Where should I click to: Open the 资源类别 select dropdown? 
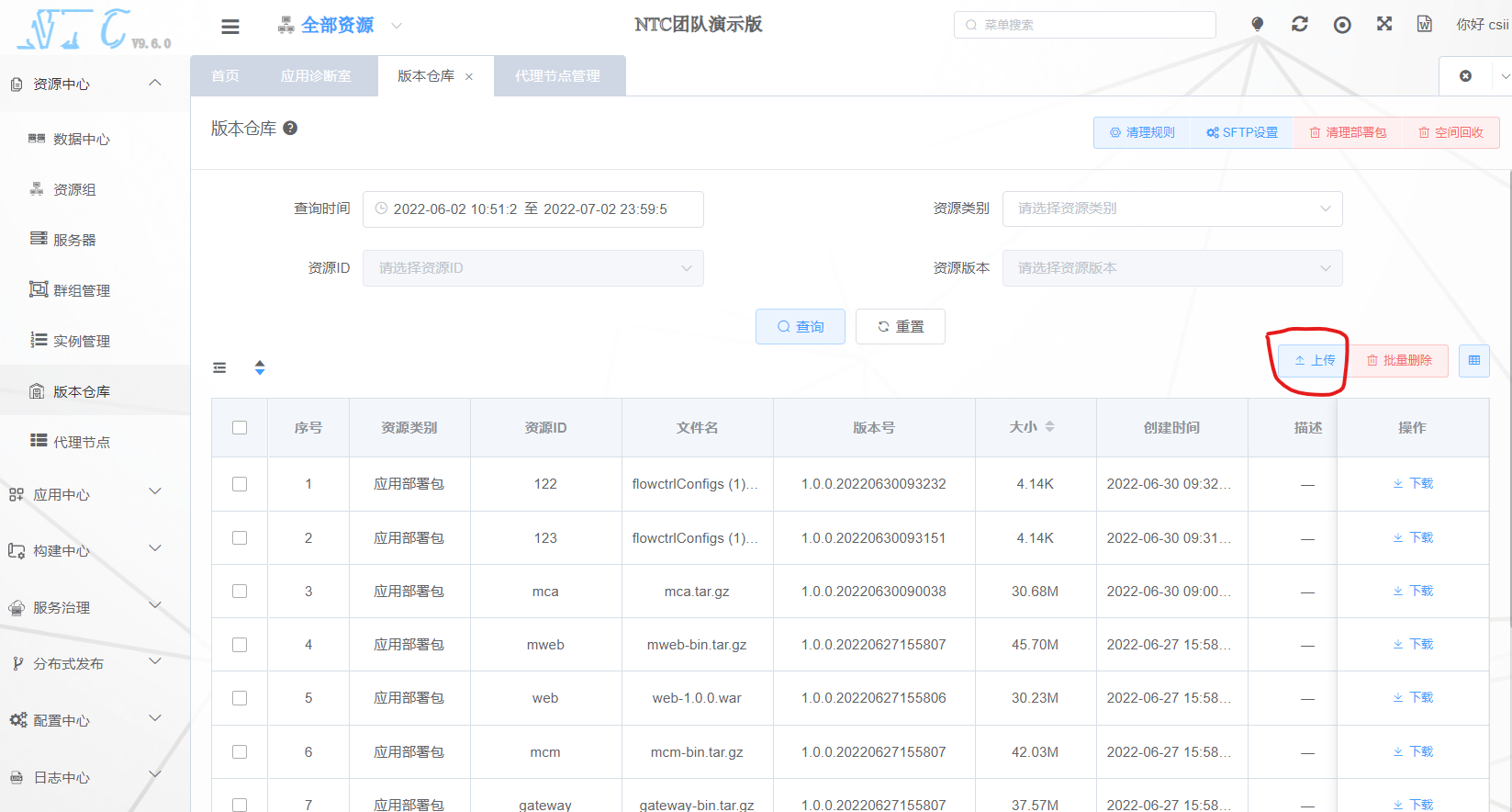(x=1172, y=209)
